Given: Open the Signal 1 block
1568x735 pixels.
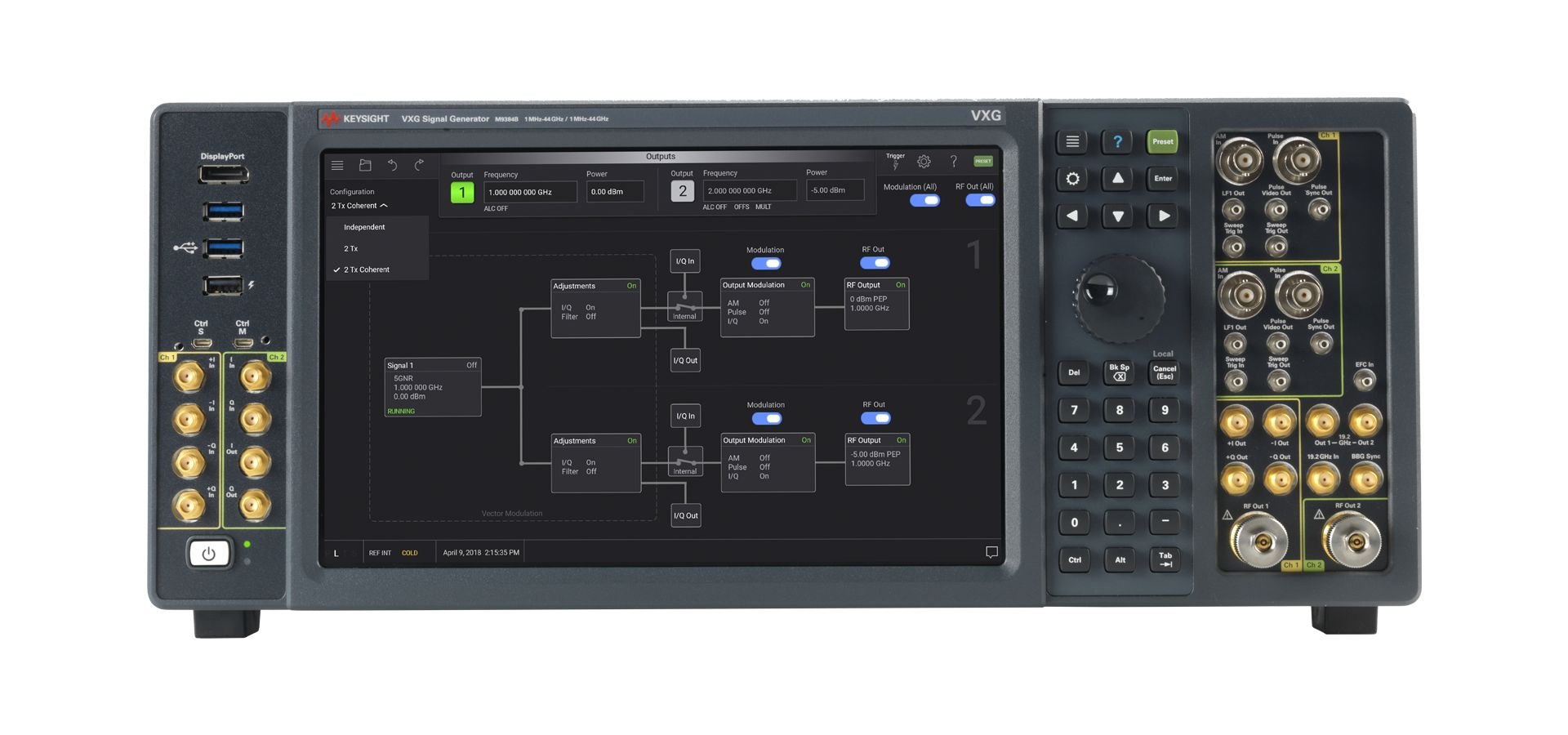Looking at the screenshot, I should coord(433,387).
